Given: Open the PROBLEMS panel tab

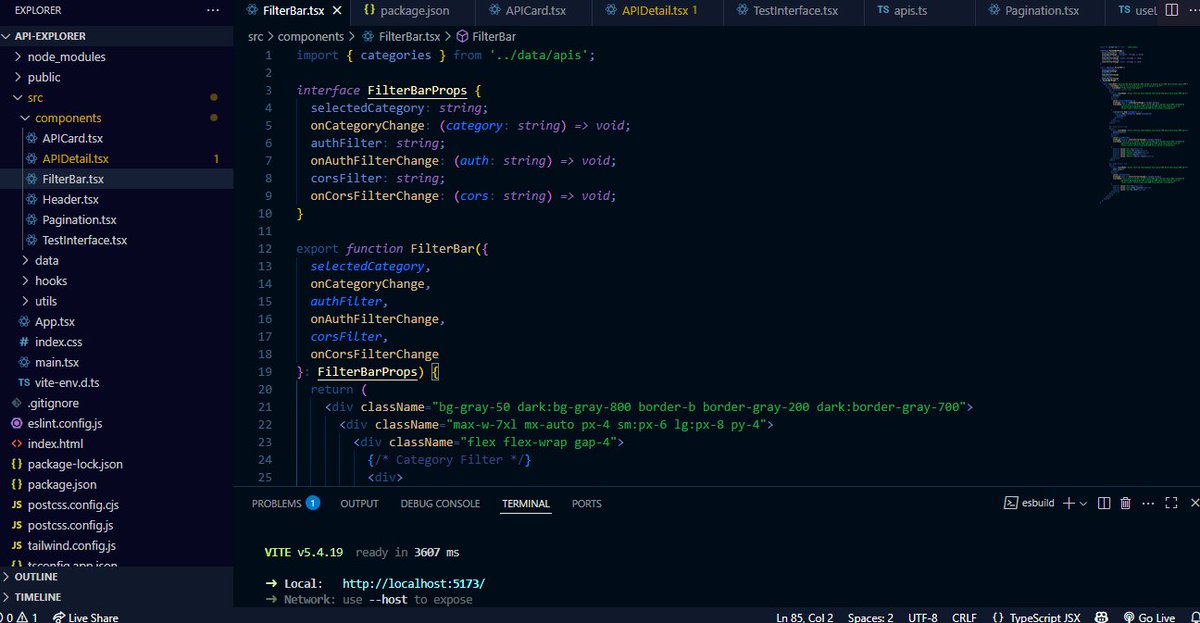Looking at the screenshot, I should [x=285, y=504].
